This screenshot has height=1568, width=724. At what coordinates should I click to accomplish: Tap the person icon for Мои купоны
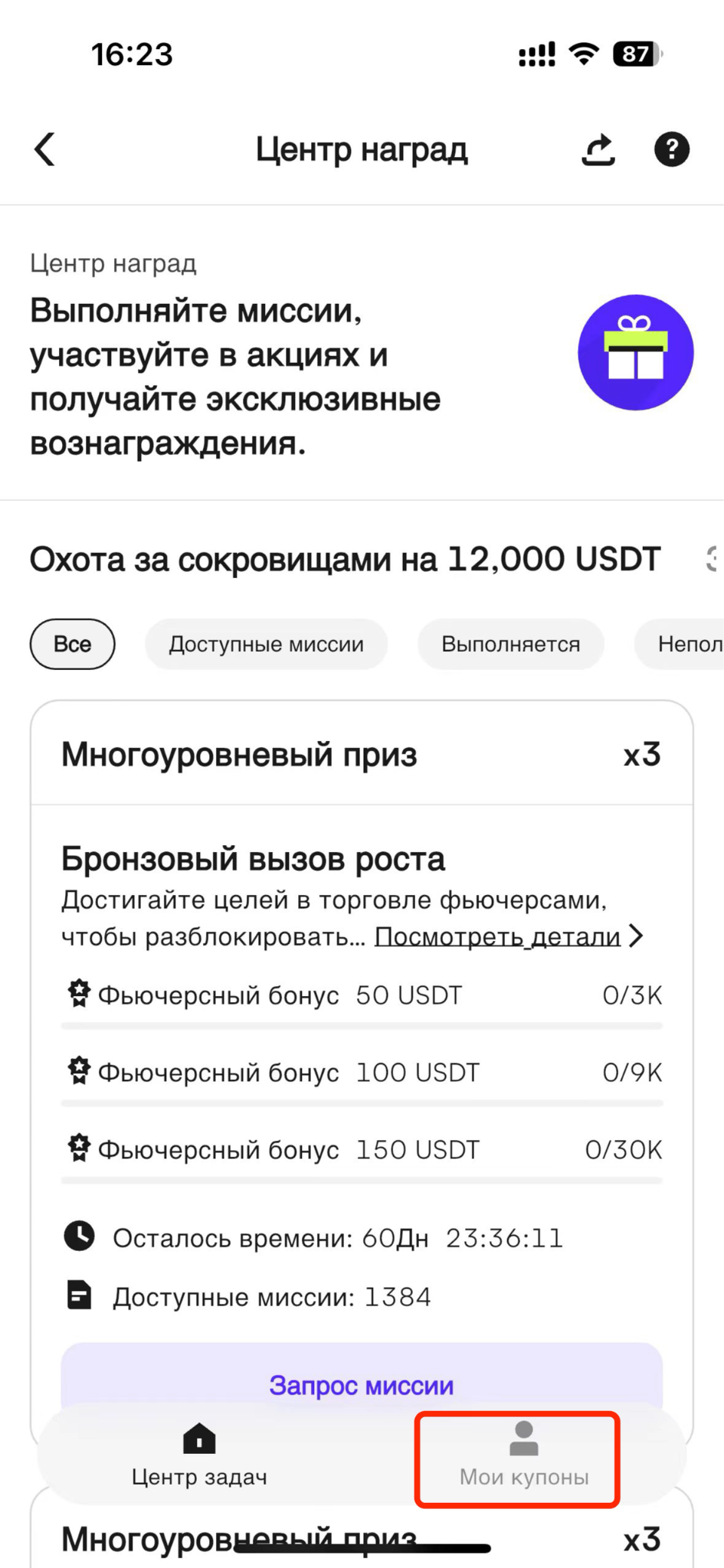524,1439
